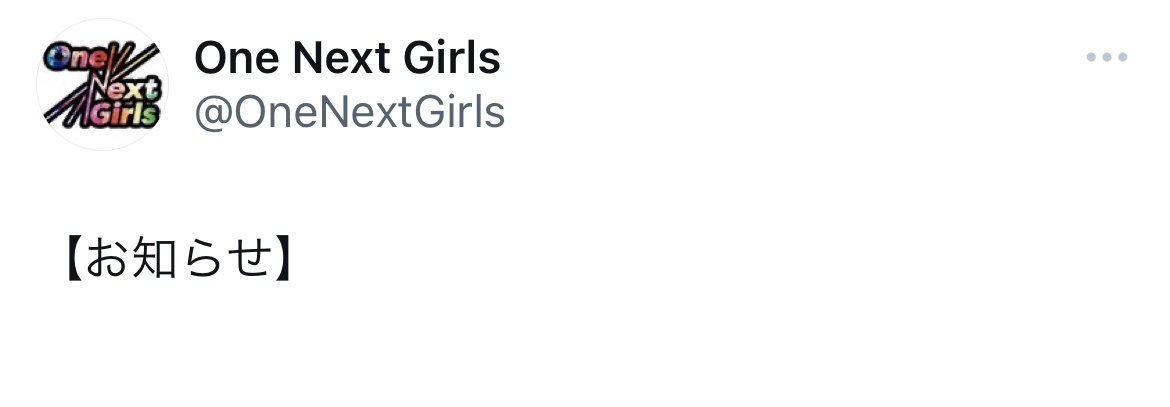Go to profile from bold account name
1170x407 pixels.
click(x=347, y=58)
